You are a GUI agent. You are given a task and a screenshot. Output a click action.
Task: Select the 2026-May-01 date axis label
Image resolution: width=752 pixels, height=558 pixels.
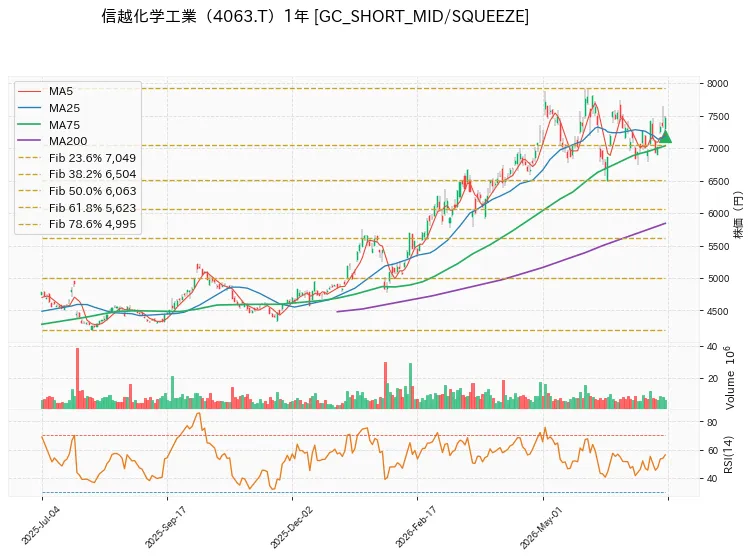coord(540,527)
